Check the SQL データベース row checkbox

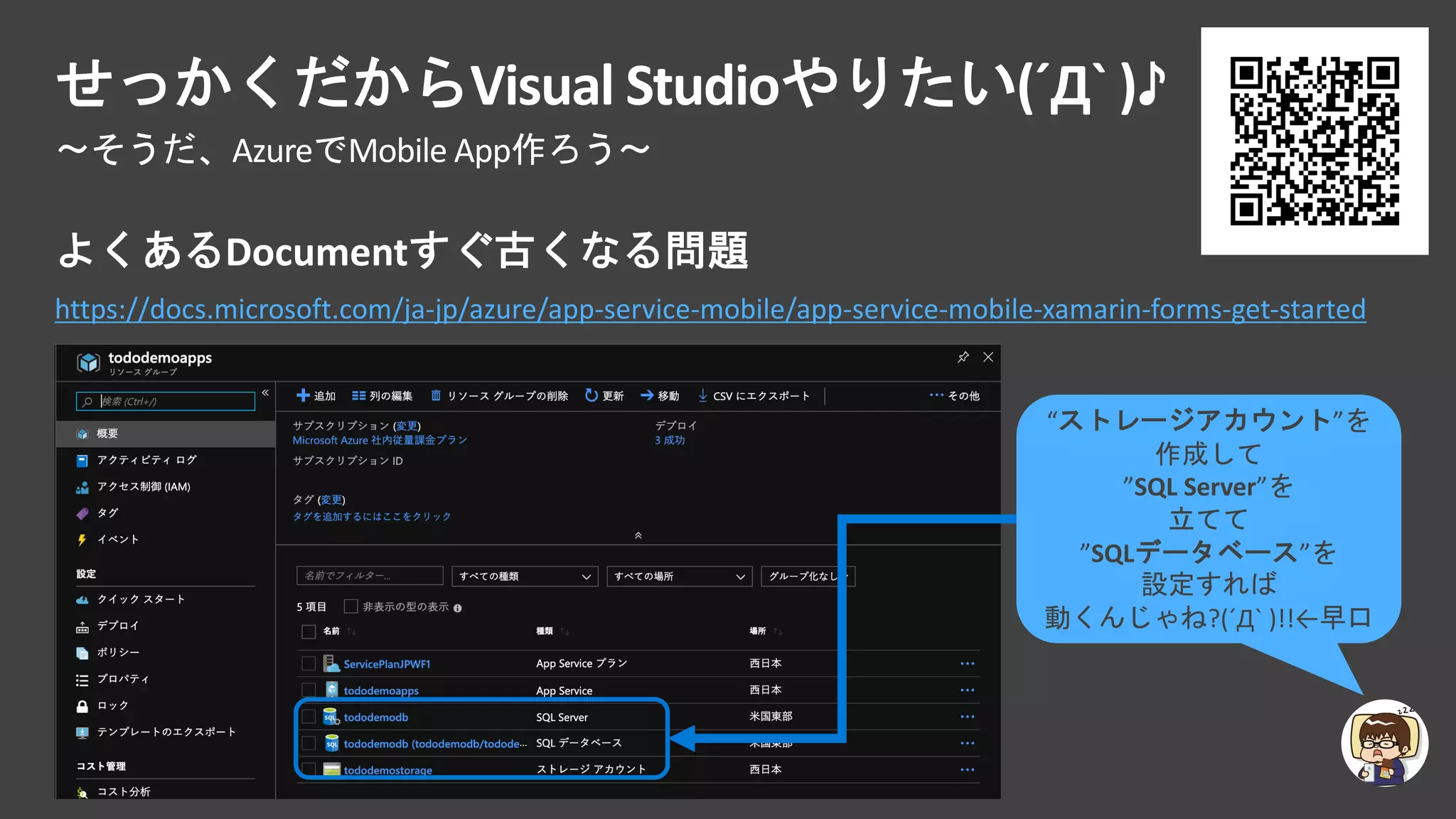pos(309,743)
